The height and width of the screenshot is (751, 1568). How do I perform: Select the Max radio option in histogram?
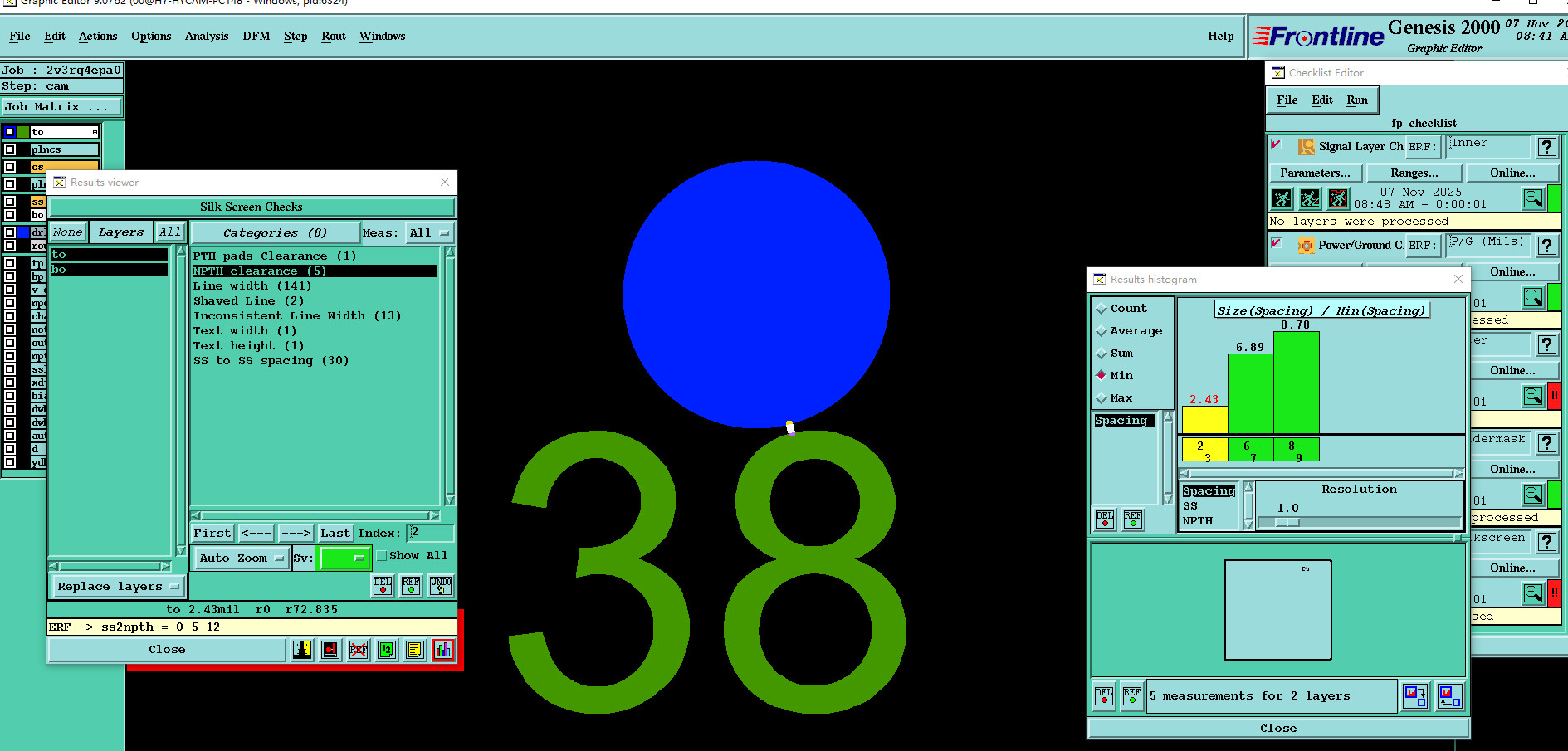pos(1102,398)
